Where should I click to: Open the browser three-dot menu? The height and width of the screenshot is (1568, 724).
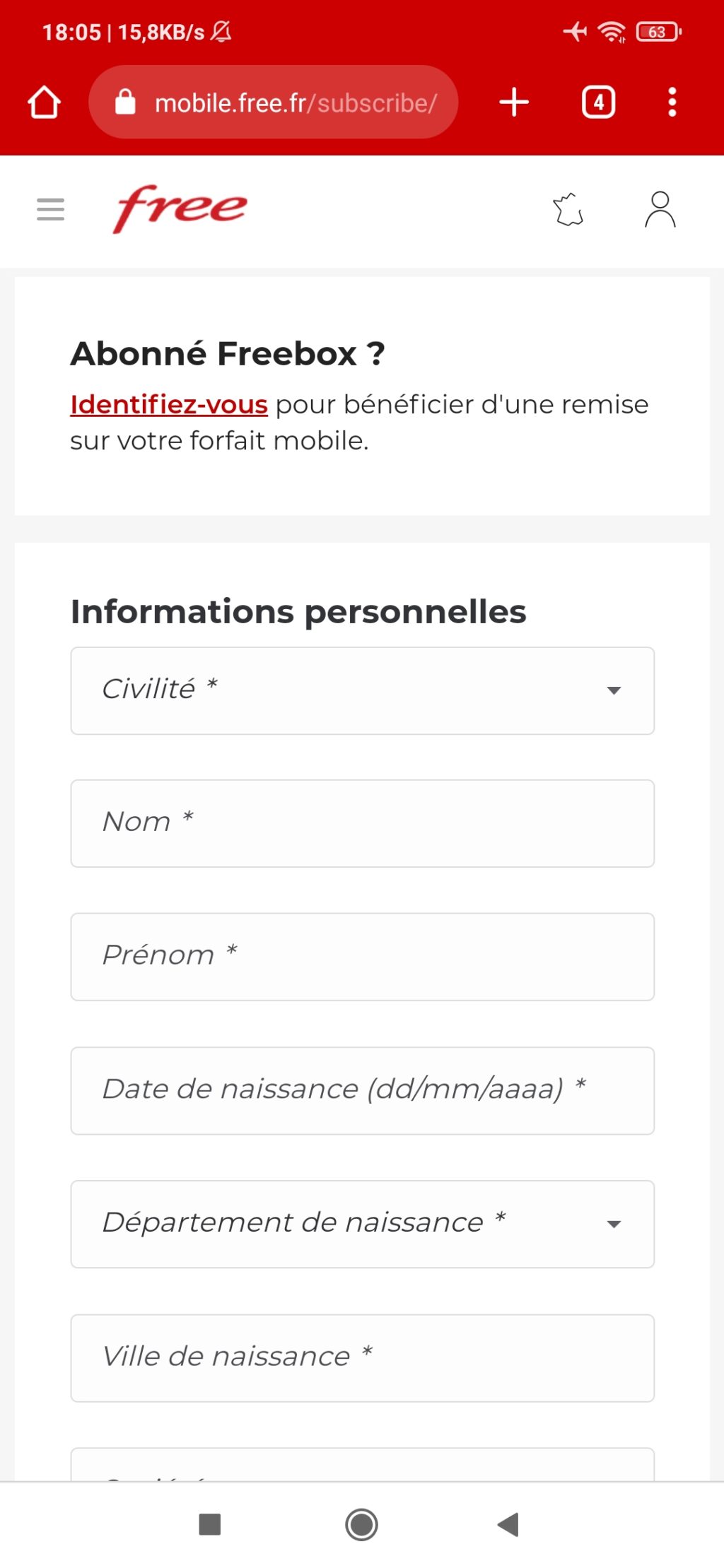click(672, 102)
